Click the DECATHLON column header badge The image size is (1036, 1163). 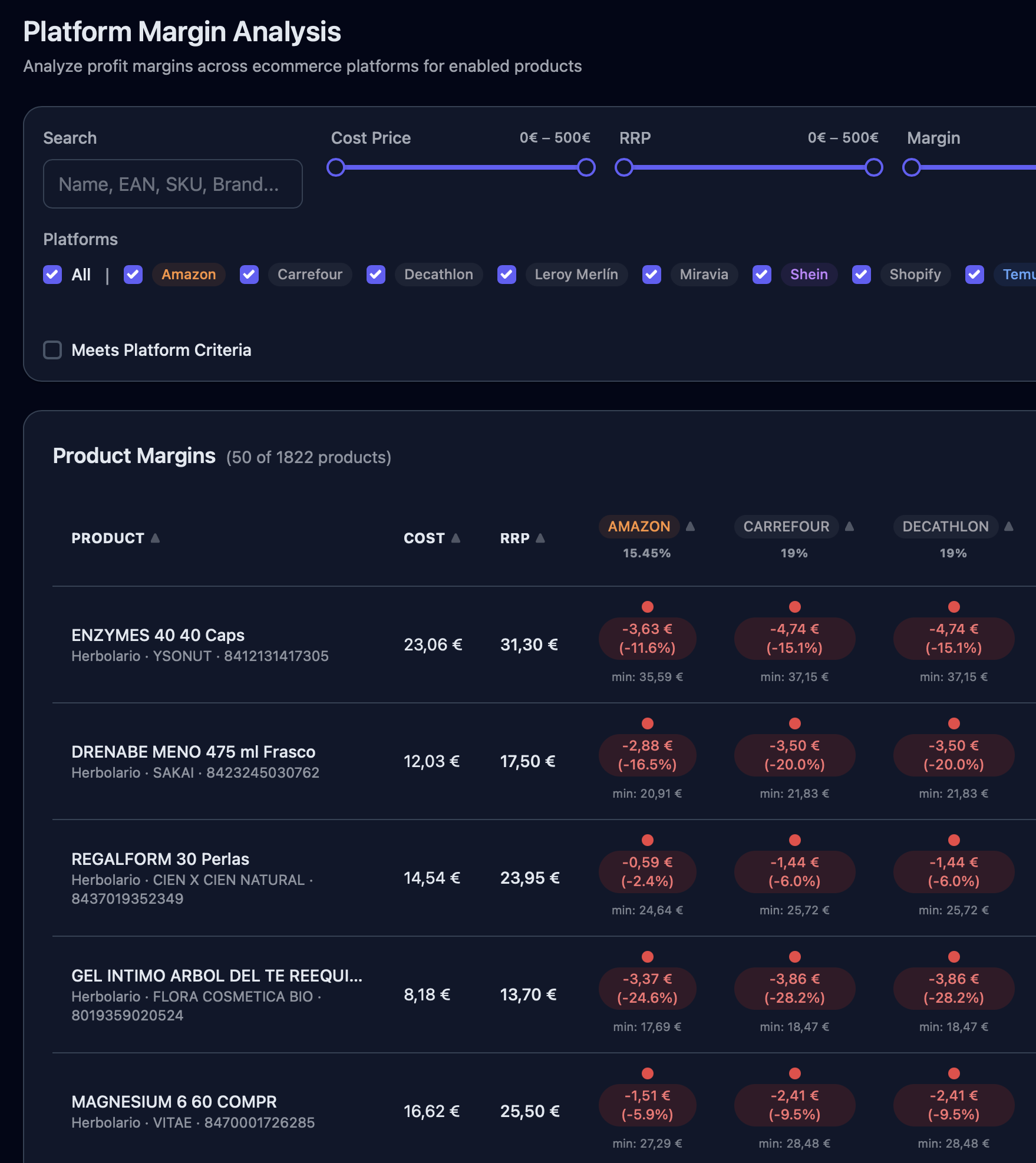945,526
